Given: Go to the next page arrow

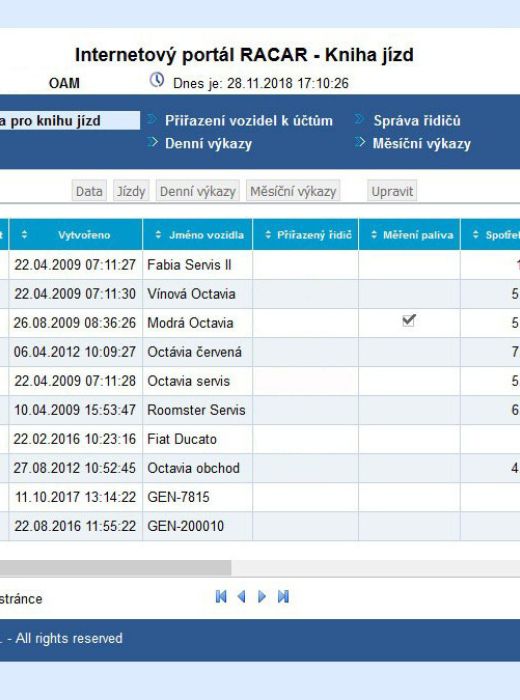Looking at the screenshot, I should 262,596.
